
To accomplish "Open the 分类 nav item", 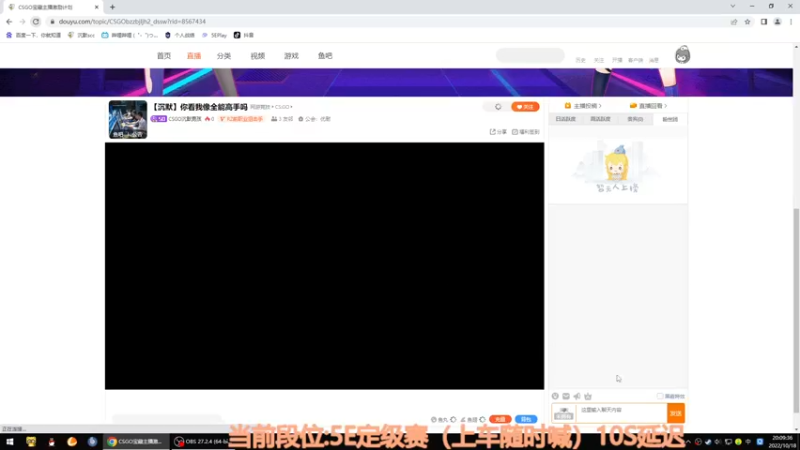I will coord(224,56).
